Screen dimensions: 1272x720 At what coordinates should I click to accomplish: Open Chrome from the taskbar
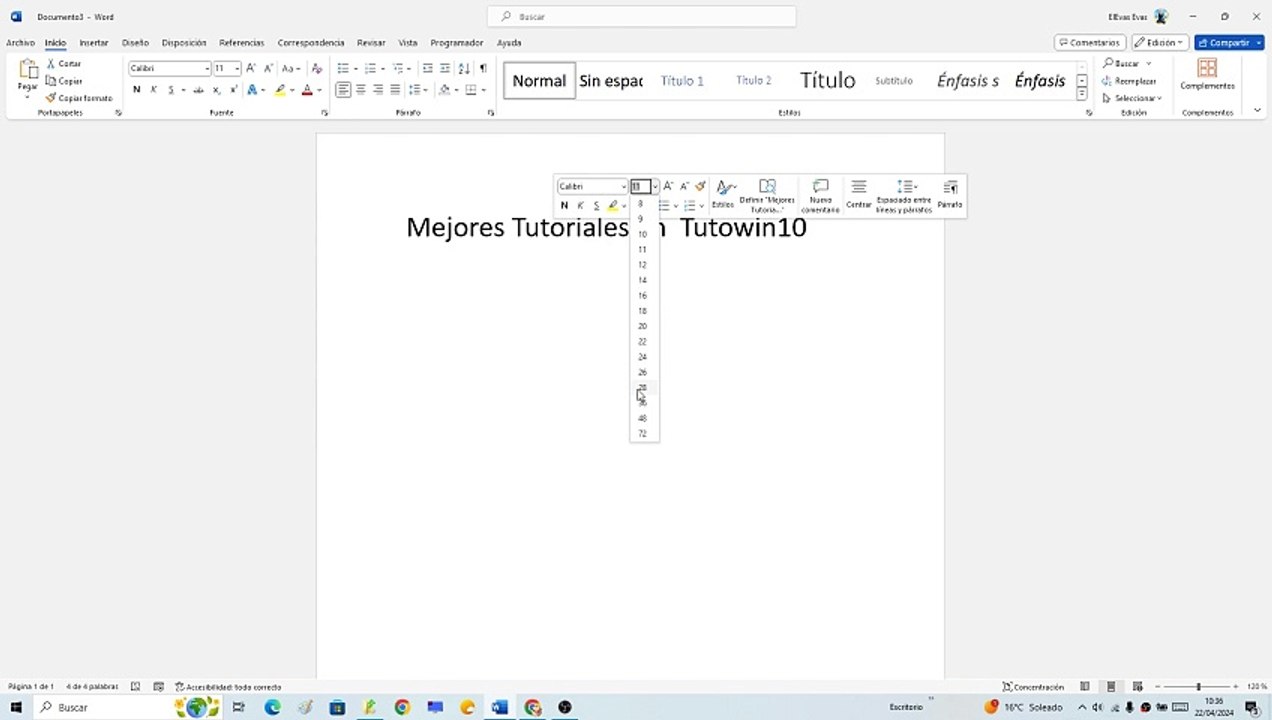click(x=402, y=707)
